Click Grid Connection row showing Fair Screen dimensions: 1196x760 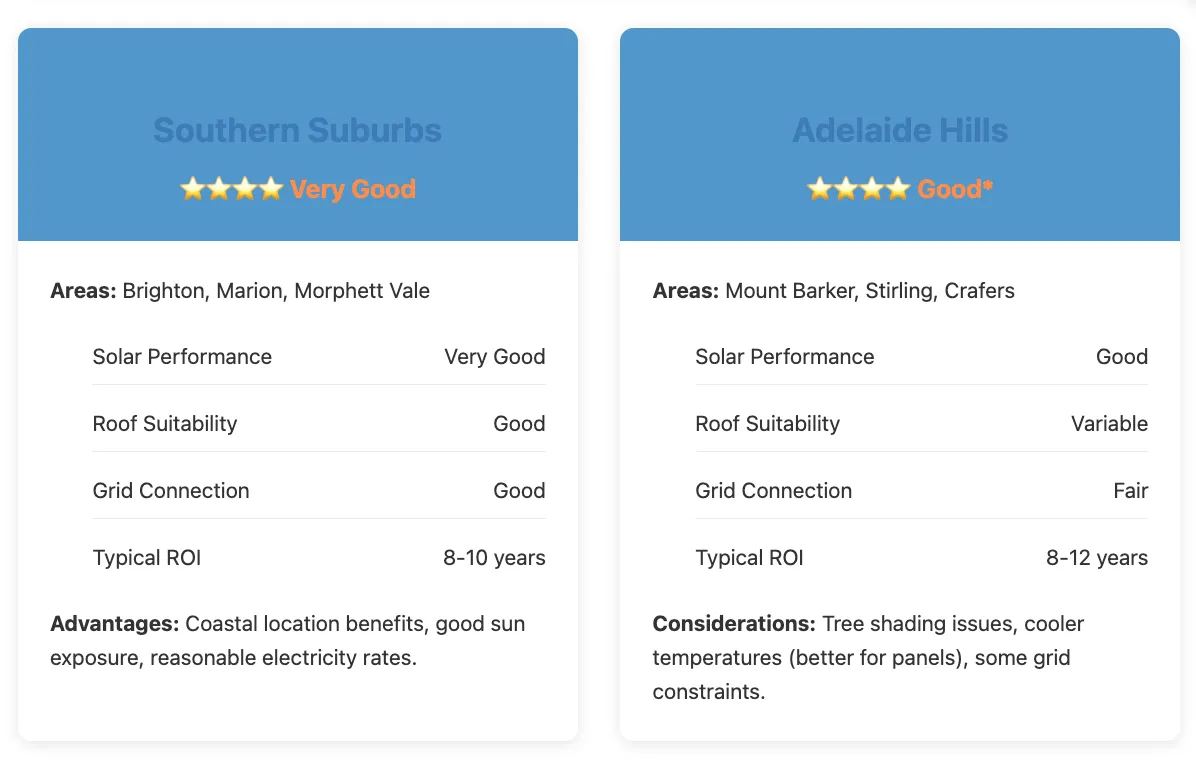coord(921,491)
